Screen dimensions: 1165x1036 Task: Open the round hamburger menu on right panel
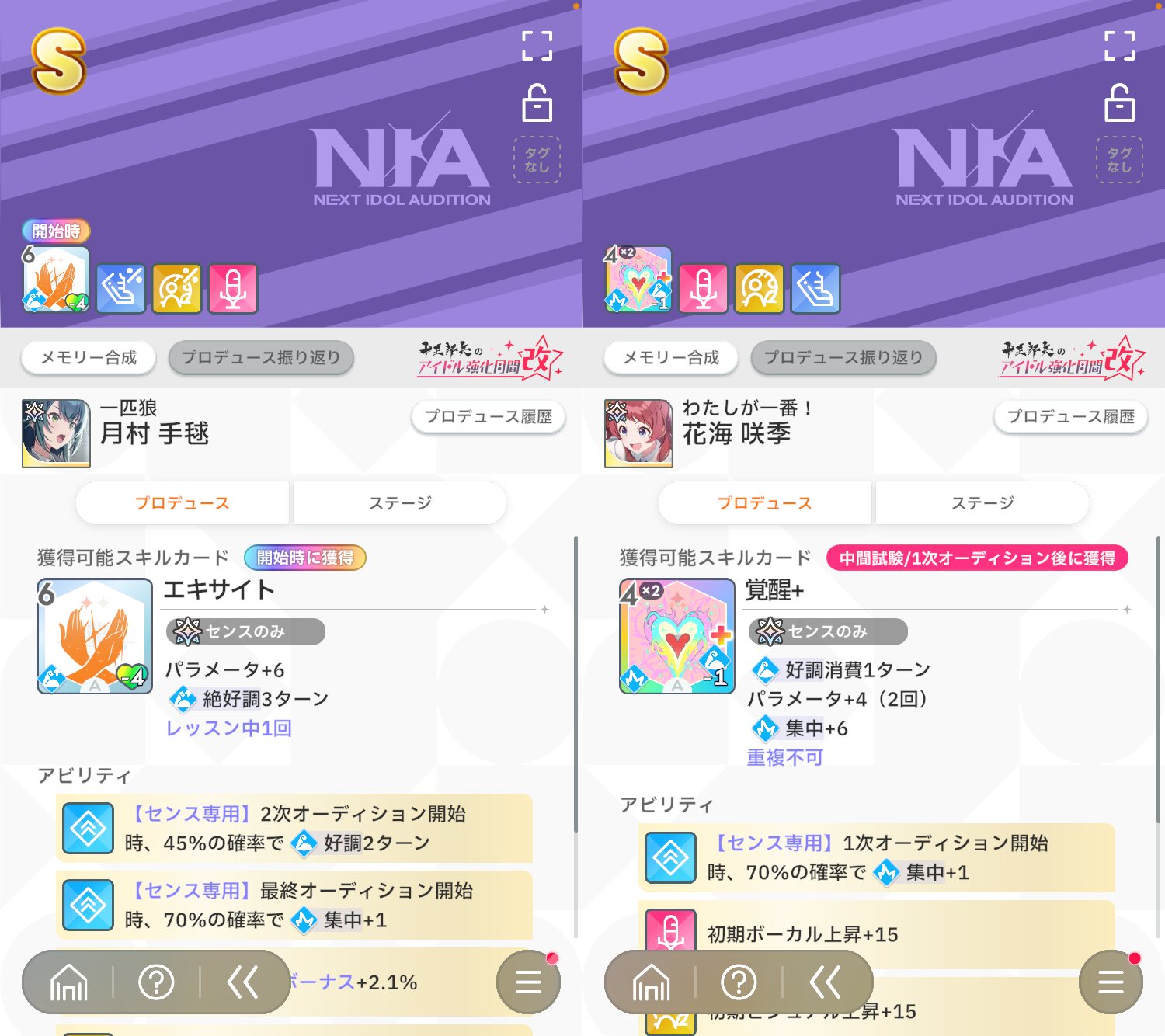point(1111,982)
